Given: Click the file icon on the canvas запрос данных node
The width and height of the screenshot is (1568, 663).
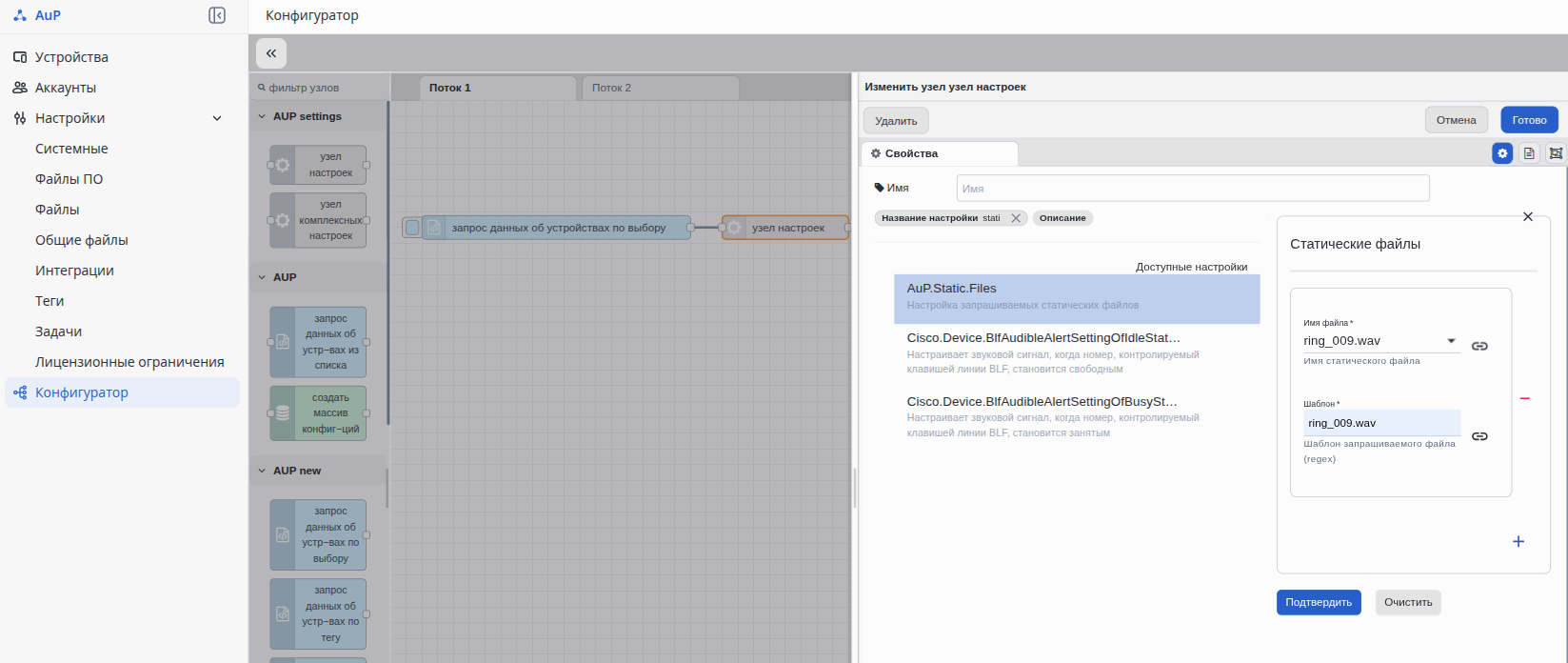Looking at the screenshot, I should point(433,228).
